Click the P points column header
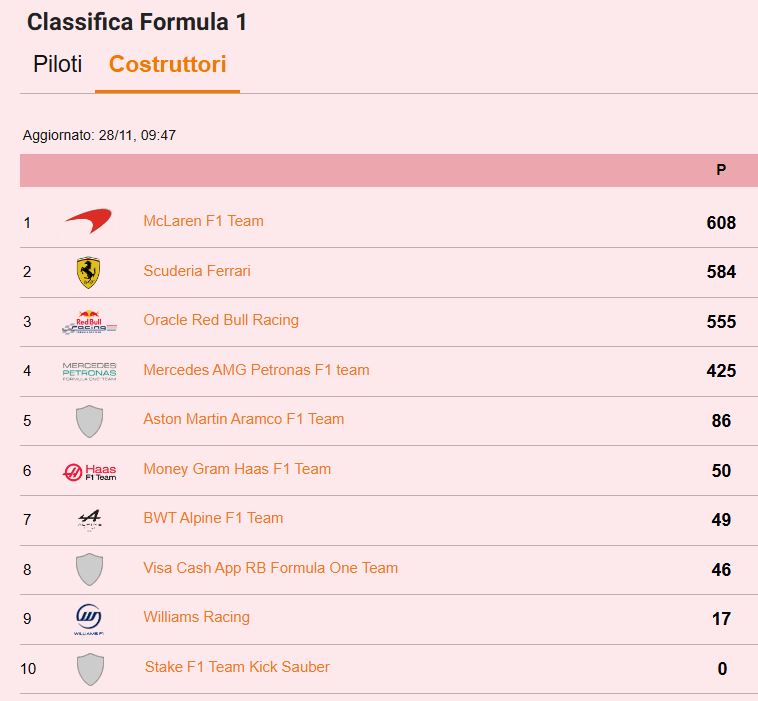Image resolution: width=758 pixels, height=701 pixels. (721, 170)
